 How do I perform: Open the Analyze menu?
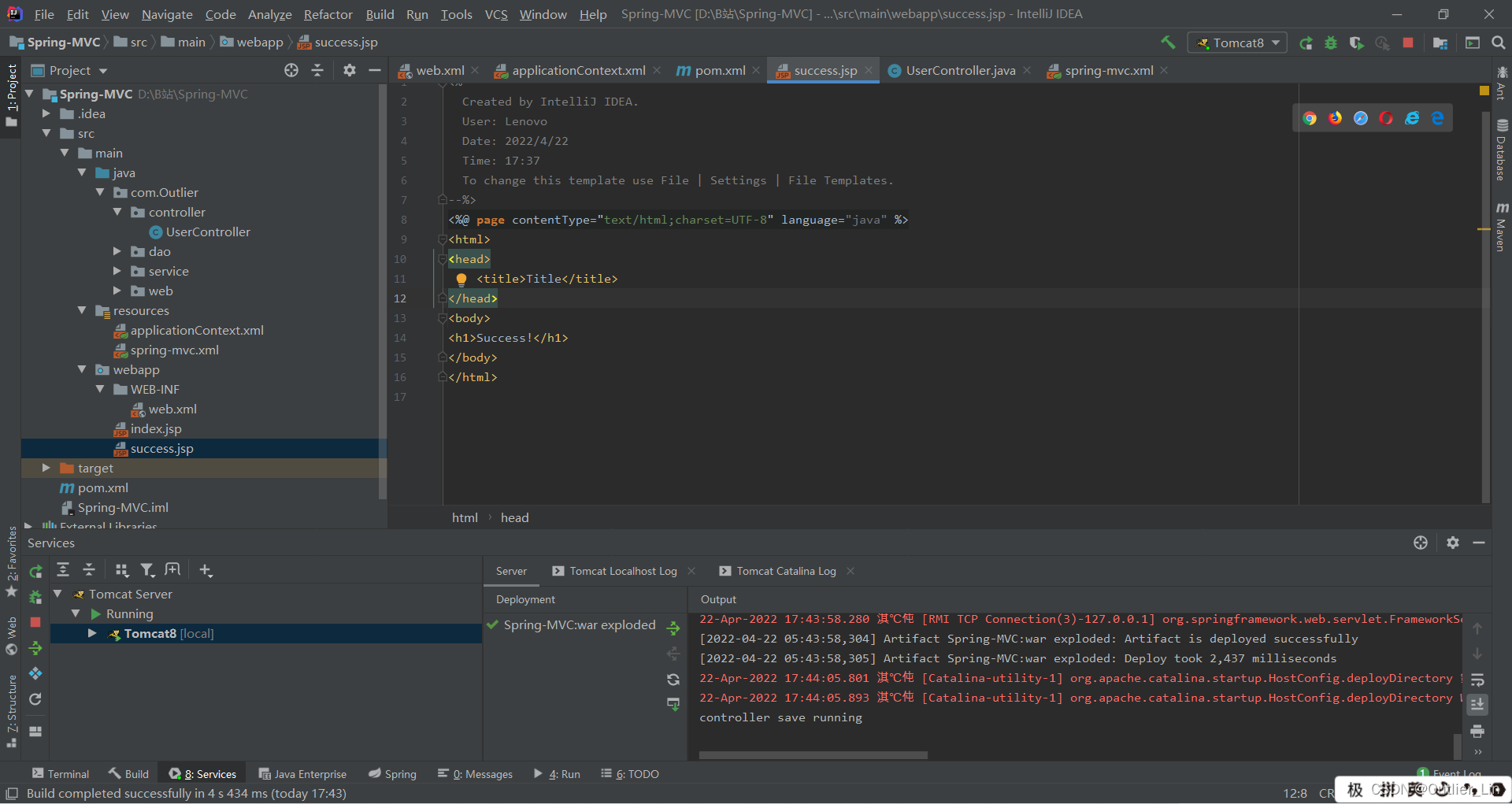[270, 14]
